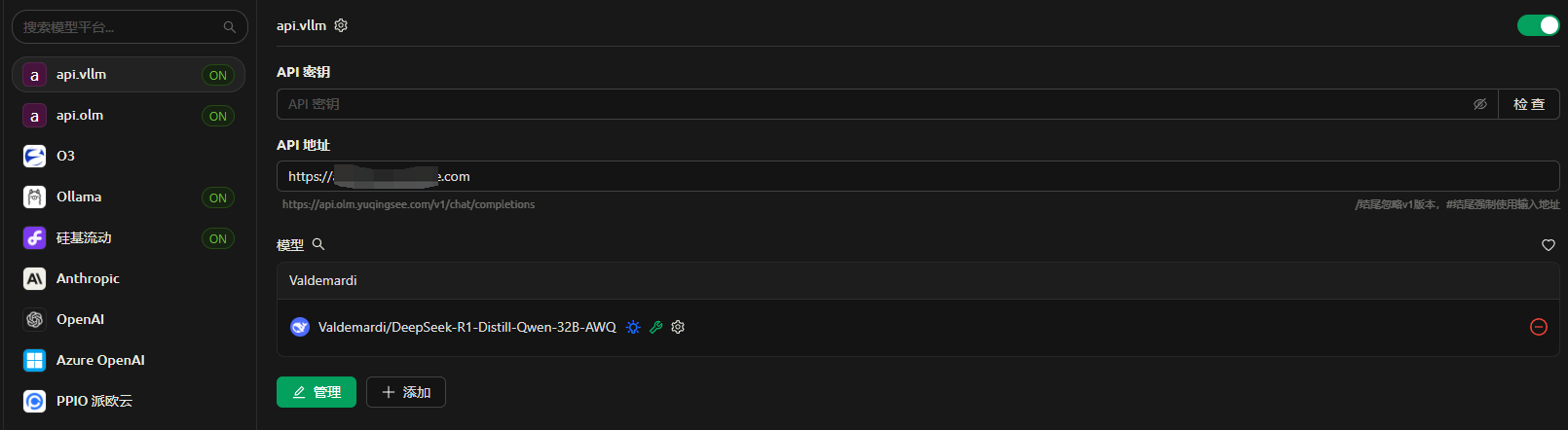Open the DeepSeek model settings gear

pyautogui.click(x=678, y=327)
